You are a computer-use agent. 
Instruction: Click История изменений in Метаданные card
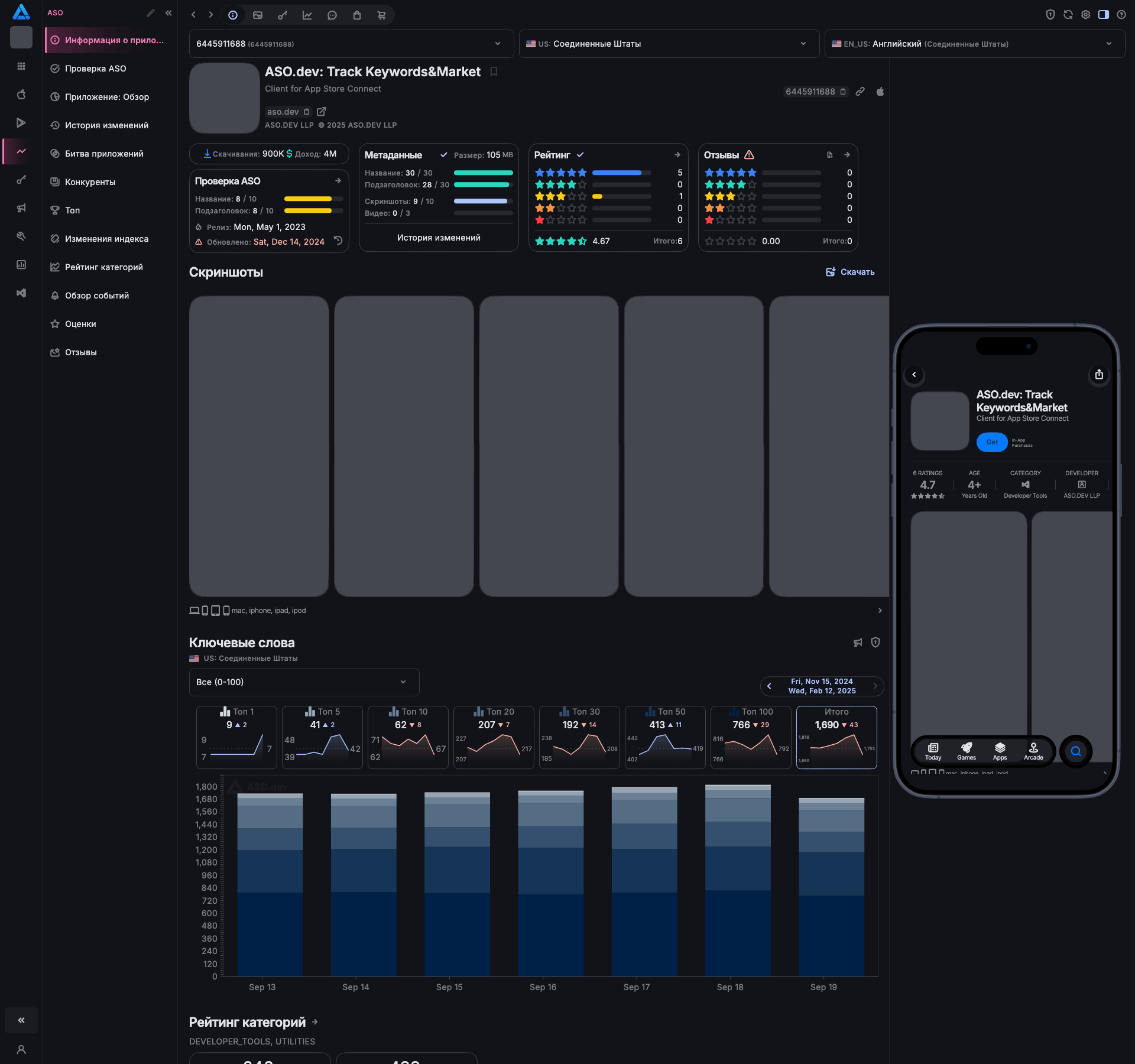439,238
